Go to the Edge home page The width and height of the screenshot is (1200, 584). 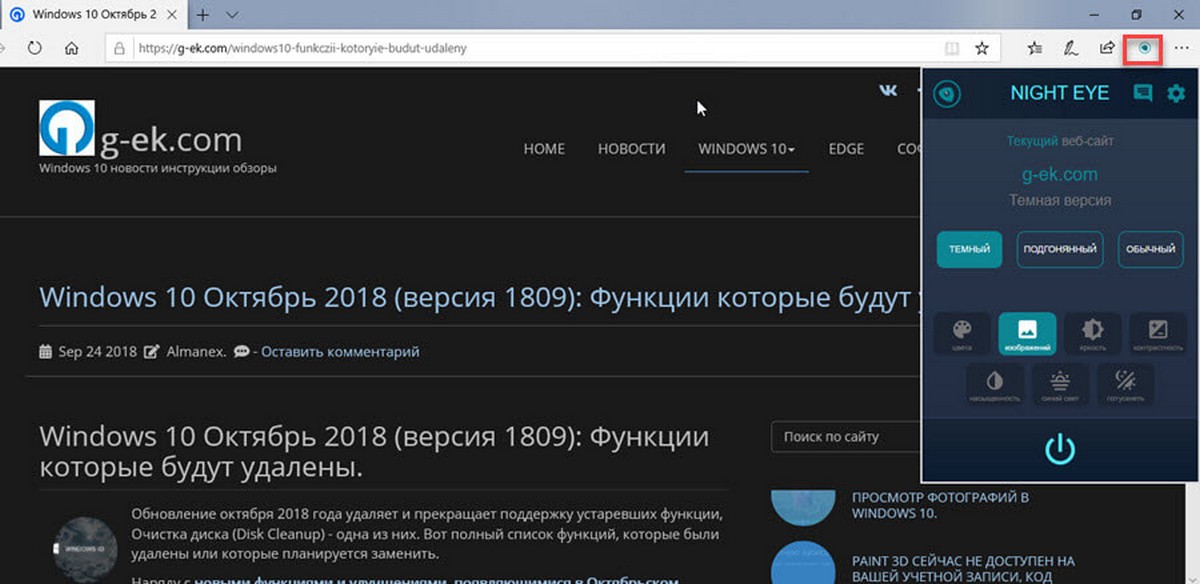tap(71, 47)
